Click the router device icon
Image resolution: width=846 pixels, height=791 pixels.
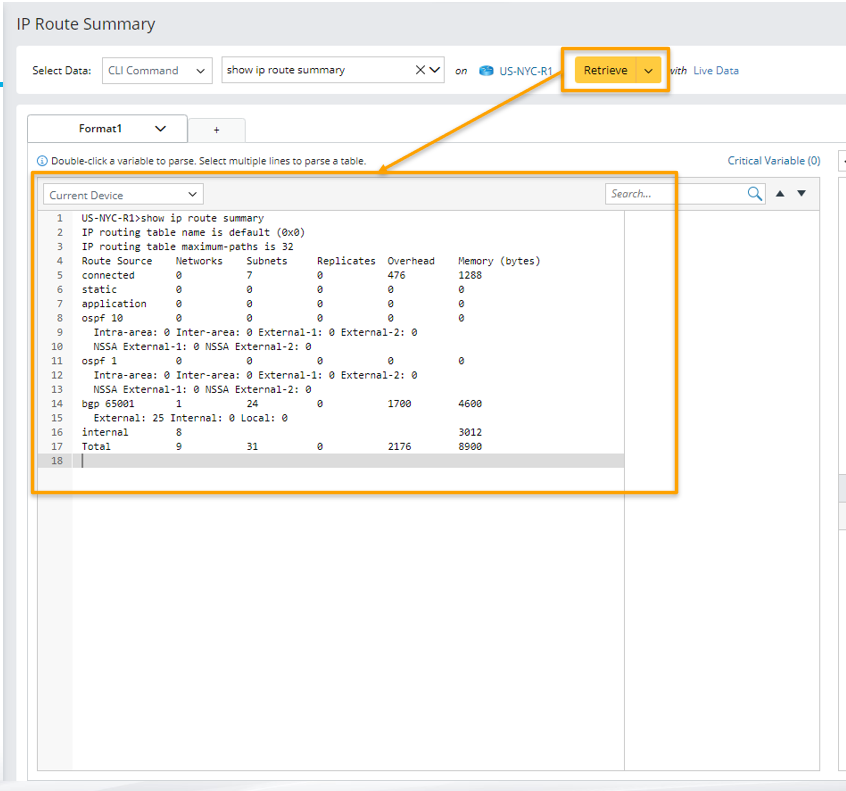tap(486, 71)
